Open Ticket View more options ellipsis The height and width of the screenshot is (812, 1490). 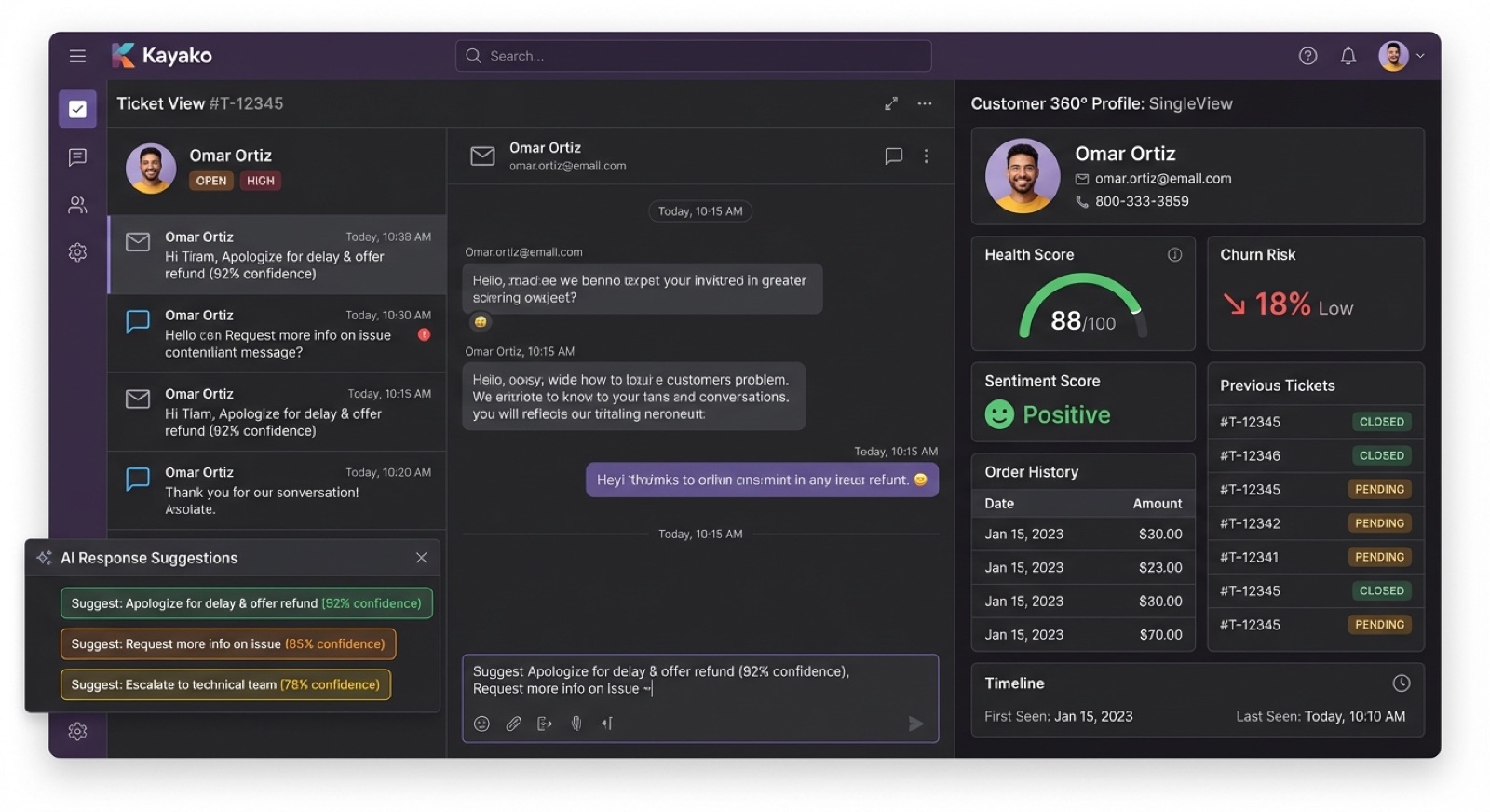(924, 103)
